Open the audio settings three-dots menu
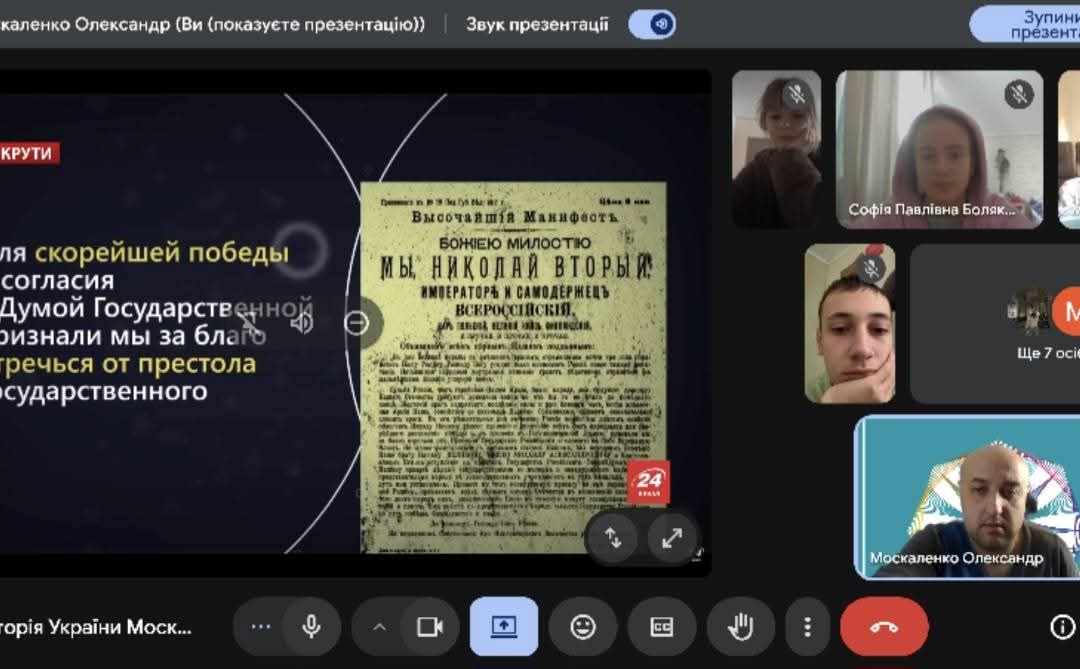 [x=260, y=626]
